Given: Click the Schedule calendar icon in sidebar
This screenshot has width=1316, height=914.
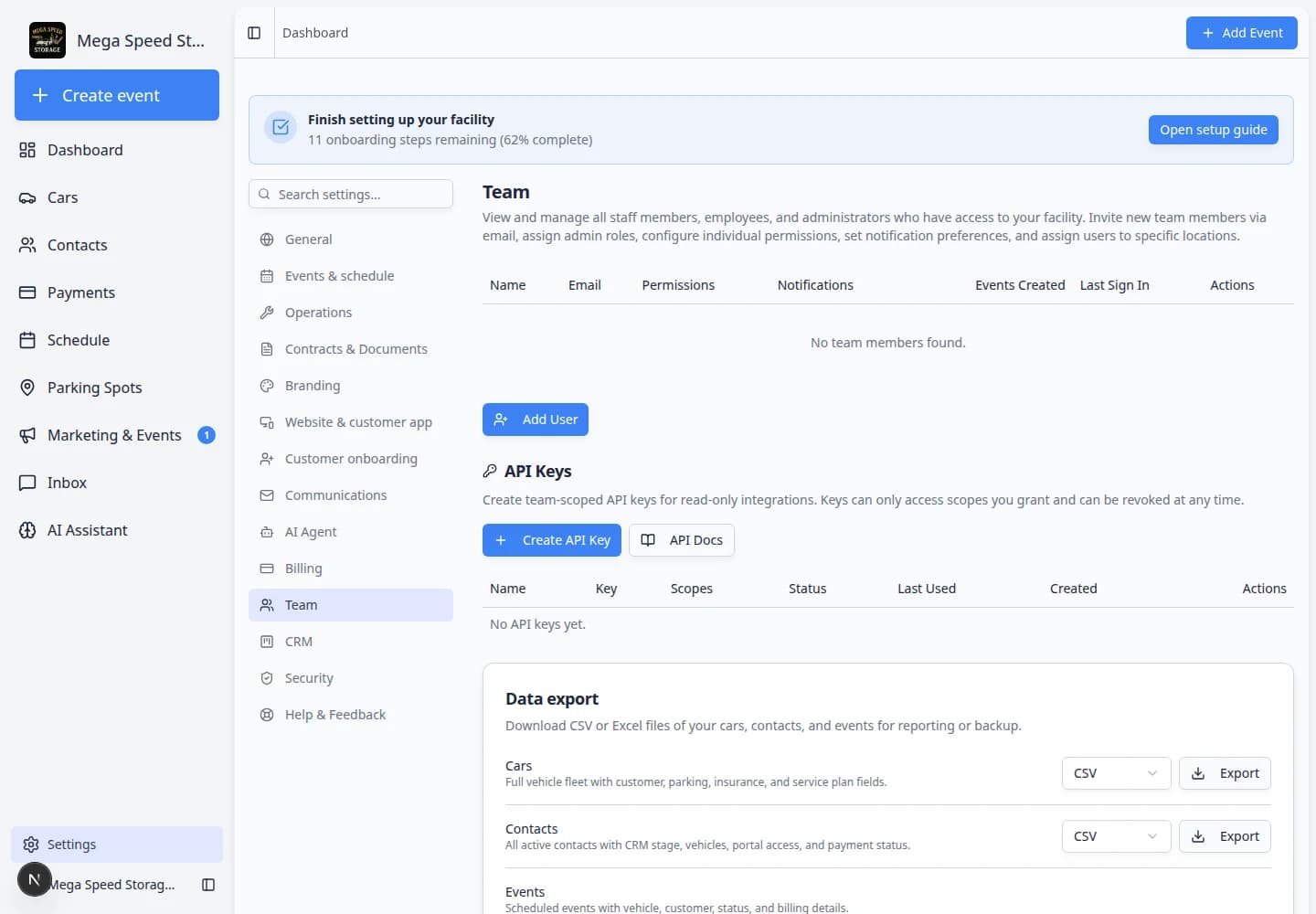Looking at the screenshot, I should 27,340.
